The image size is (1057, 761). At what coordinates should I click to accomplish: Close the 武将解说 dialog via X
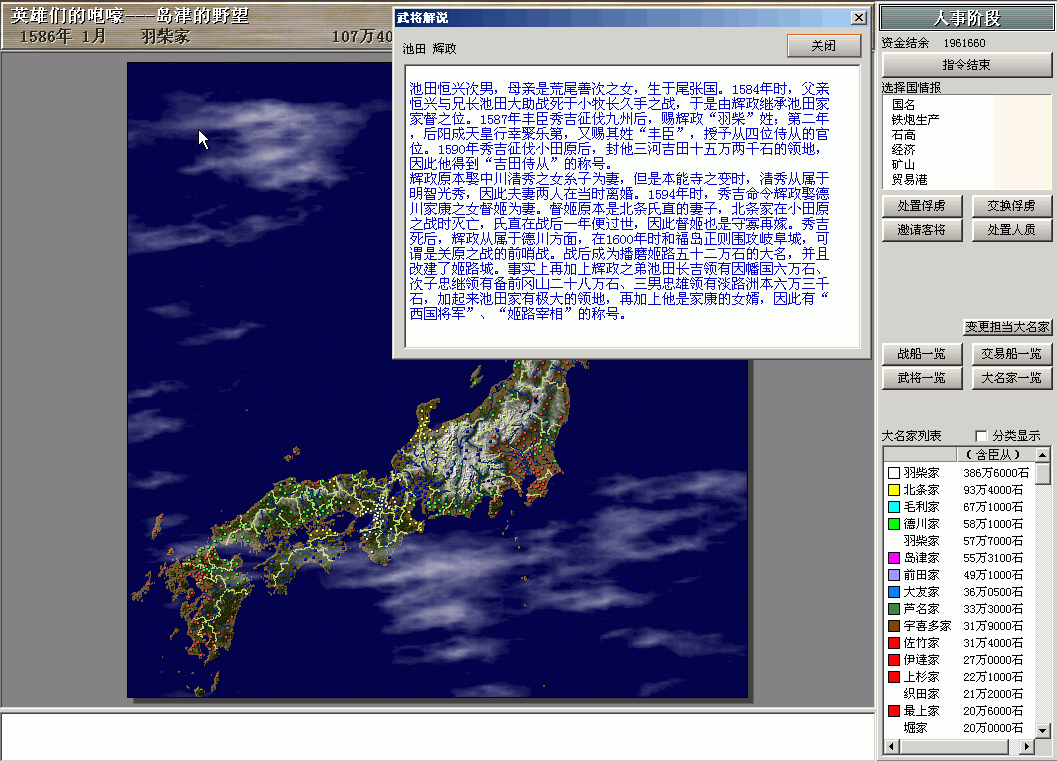click(x=857, y=18)
